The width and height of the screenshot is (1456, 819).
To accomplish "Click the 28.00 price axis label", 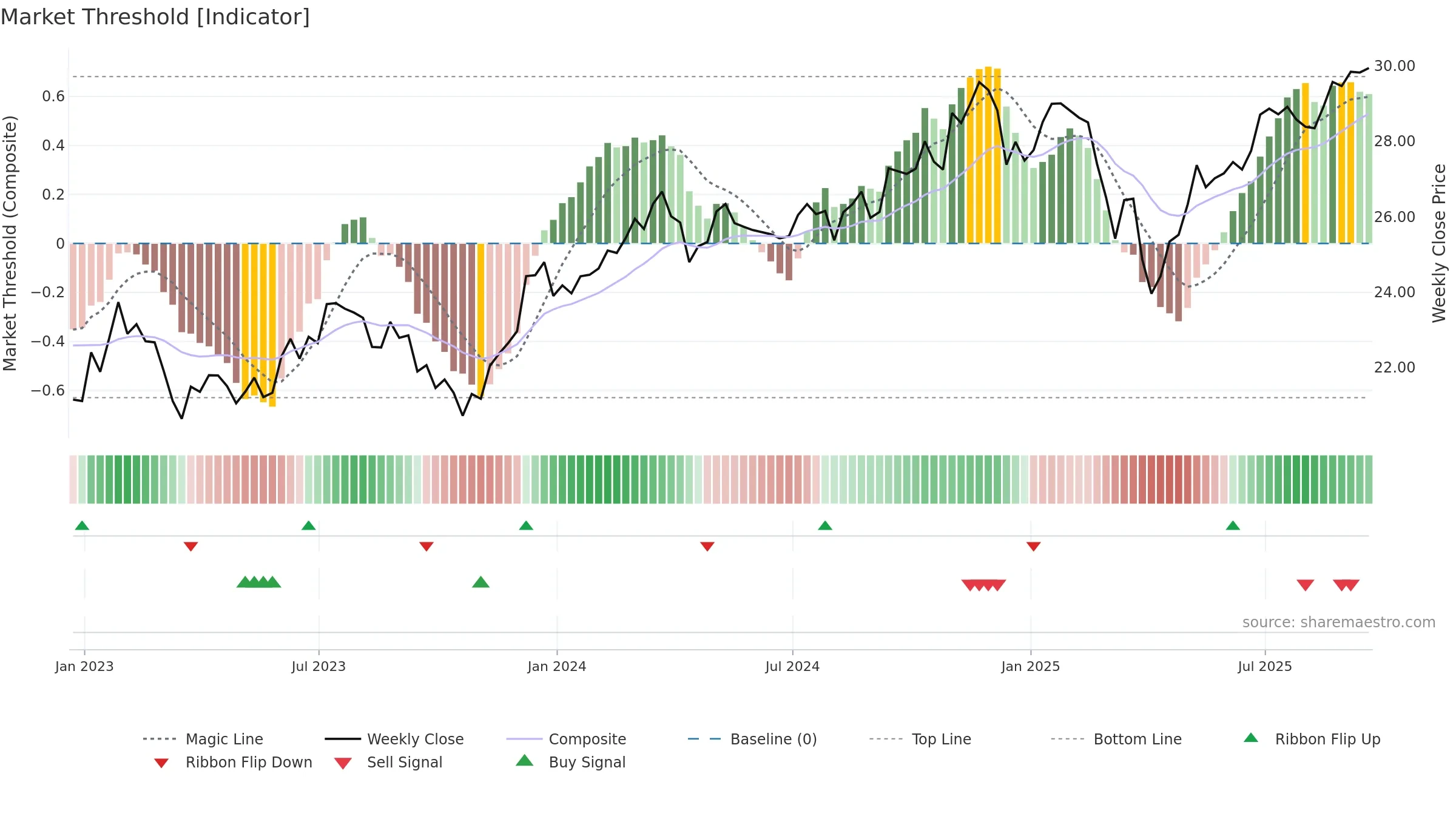I will click(1395, 141).
